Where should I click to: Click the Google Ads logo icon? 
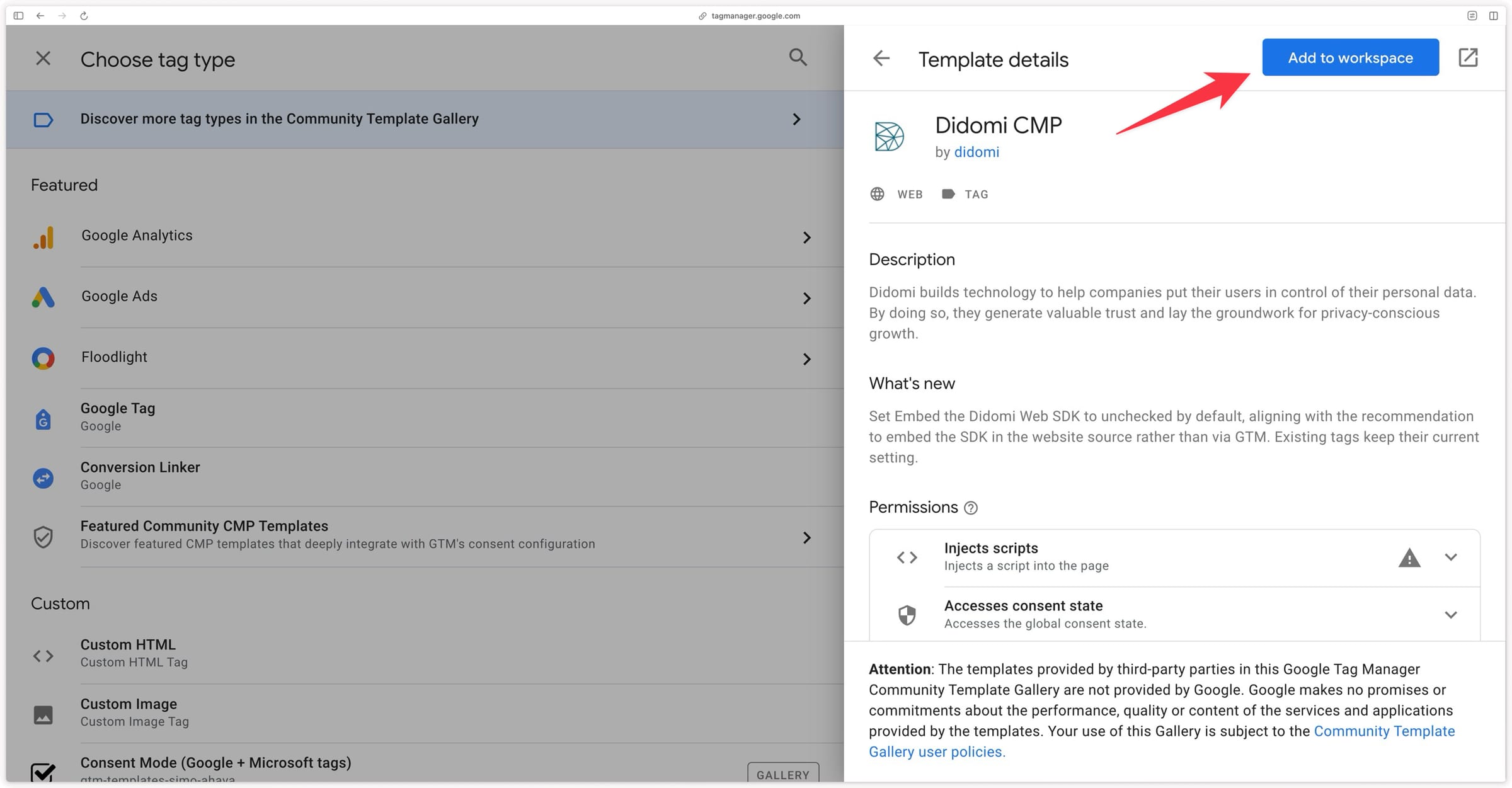coord(43,297)
